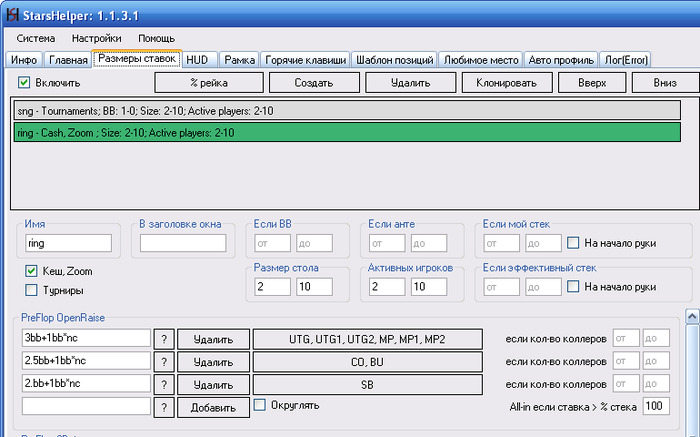Screen dimensions: 700x437
Task: Enable the Турниры checkbox
Action: (x=31, y=290)
